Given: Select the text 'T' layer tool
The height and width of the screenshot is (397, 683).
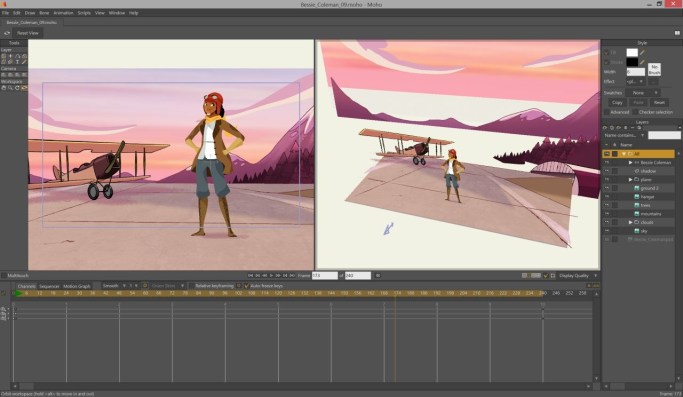Looking at the screenshot, I should point(17,62).
